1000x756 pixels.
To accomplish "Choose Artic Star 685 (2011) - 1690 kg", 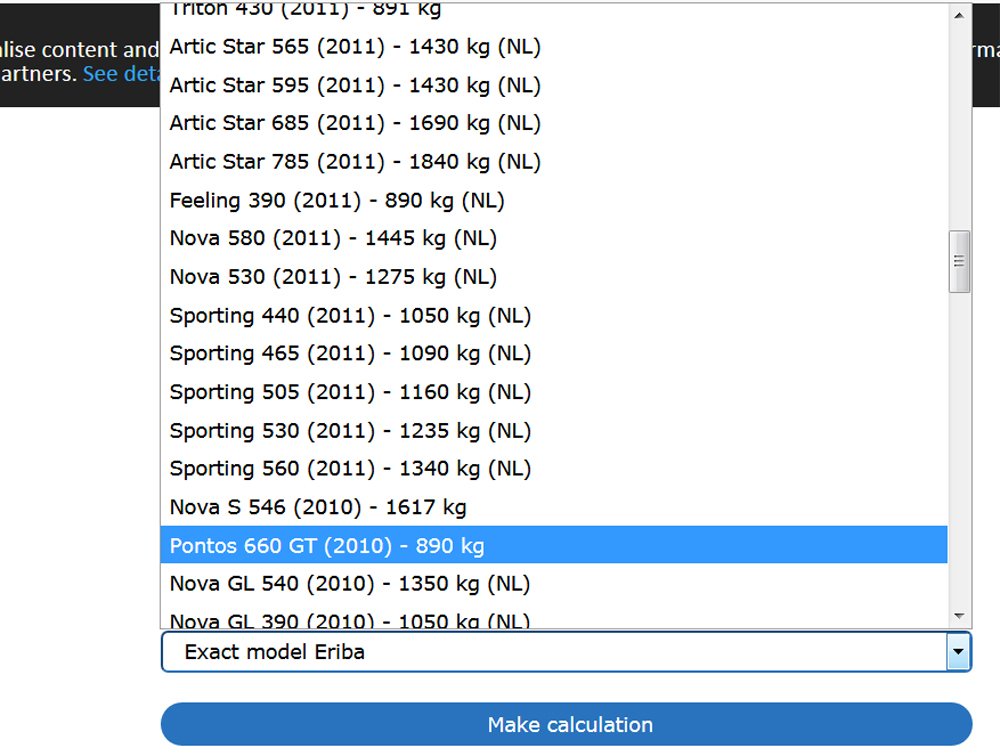I will [554, 123].
